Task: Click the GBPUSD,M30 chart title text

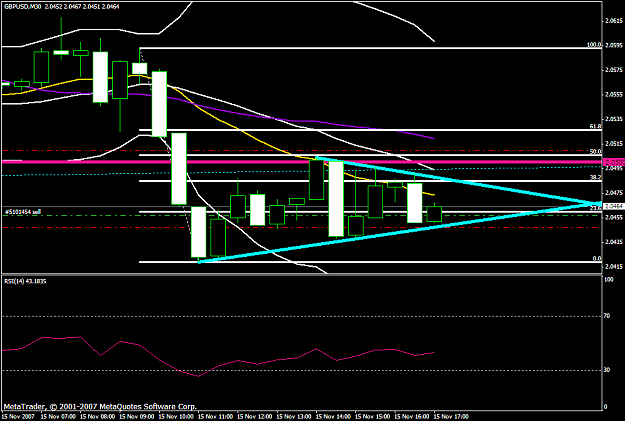Action: point(22,6)
